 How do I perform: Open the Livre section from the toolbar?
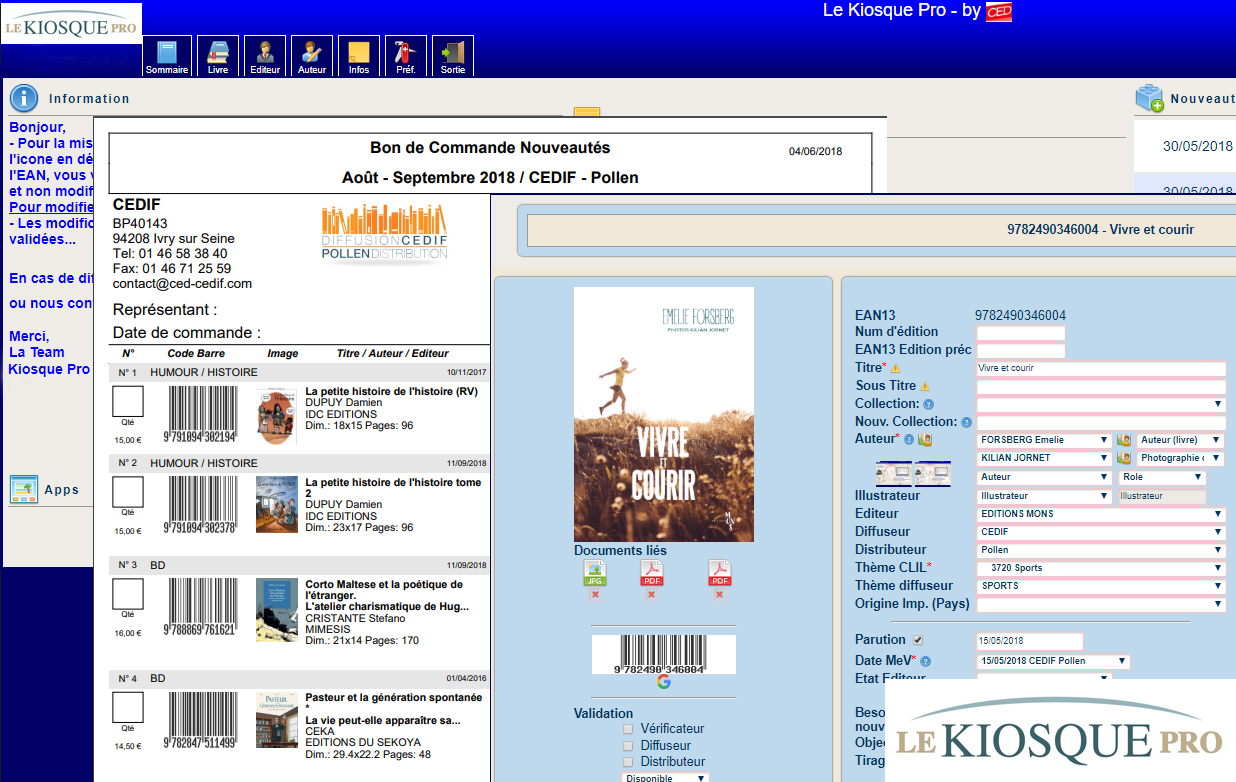(x=218, y=56)
